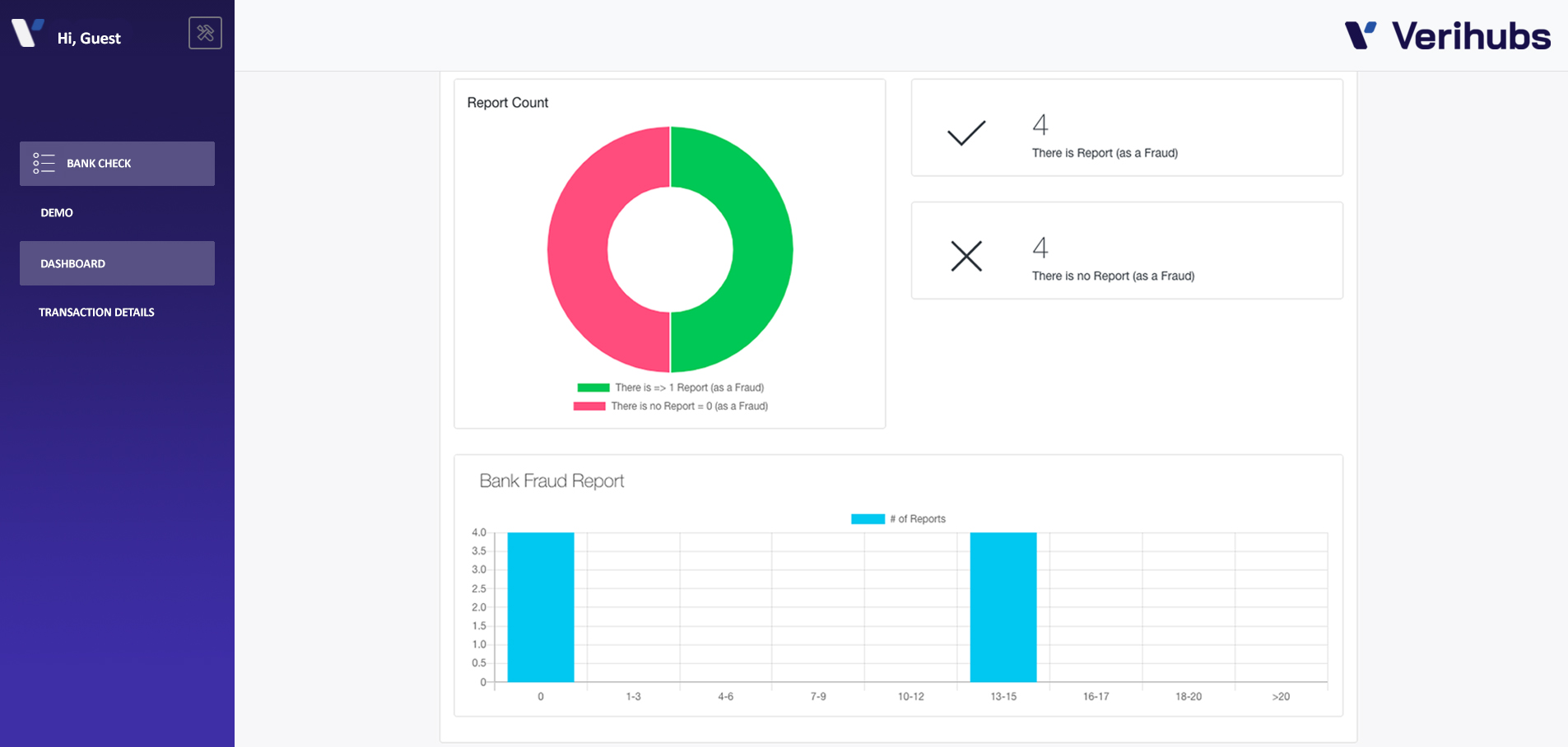Click the 1-3 x-axis label

(633, 697)
